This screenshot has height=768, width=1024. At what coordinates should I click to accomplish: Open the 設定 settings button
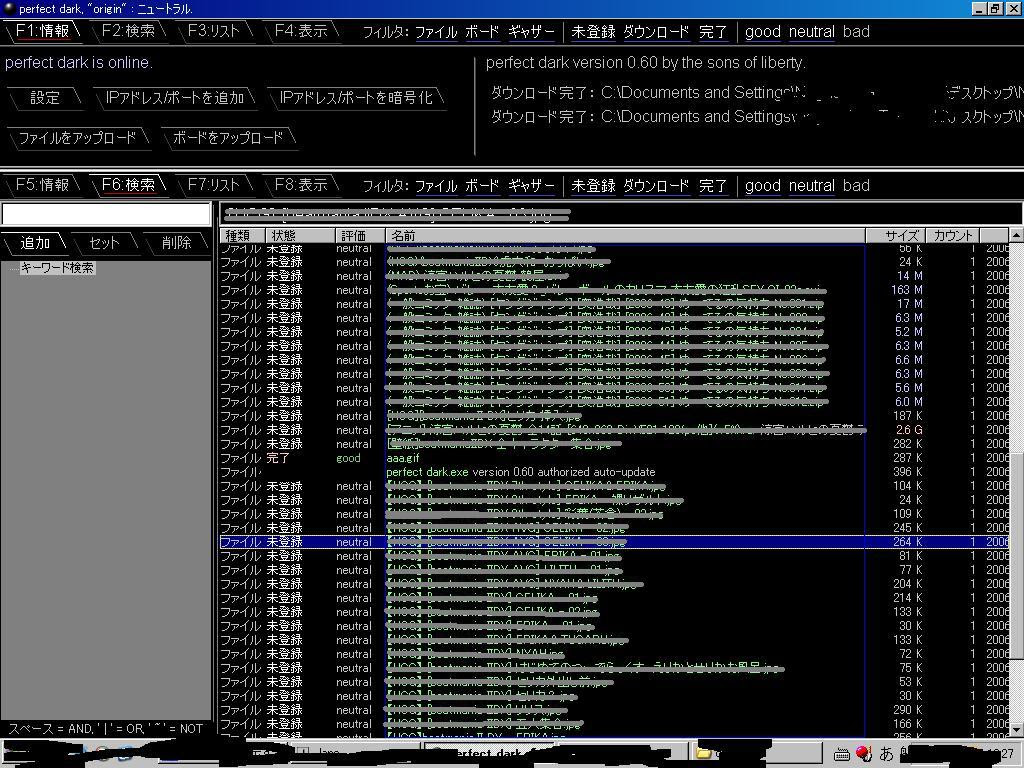(x=44, y=98)
